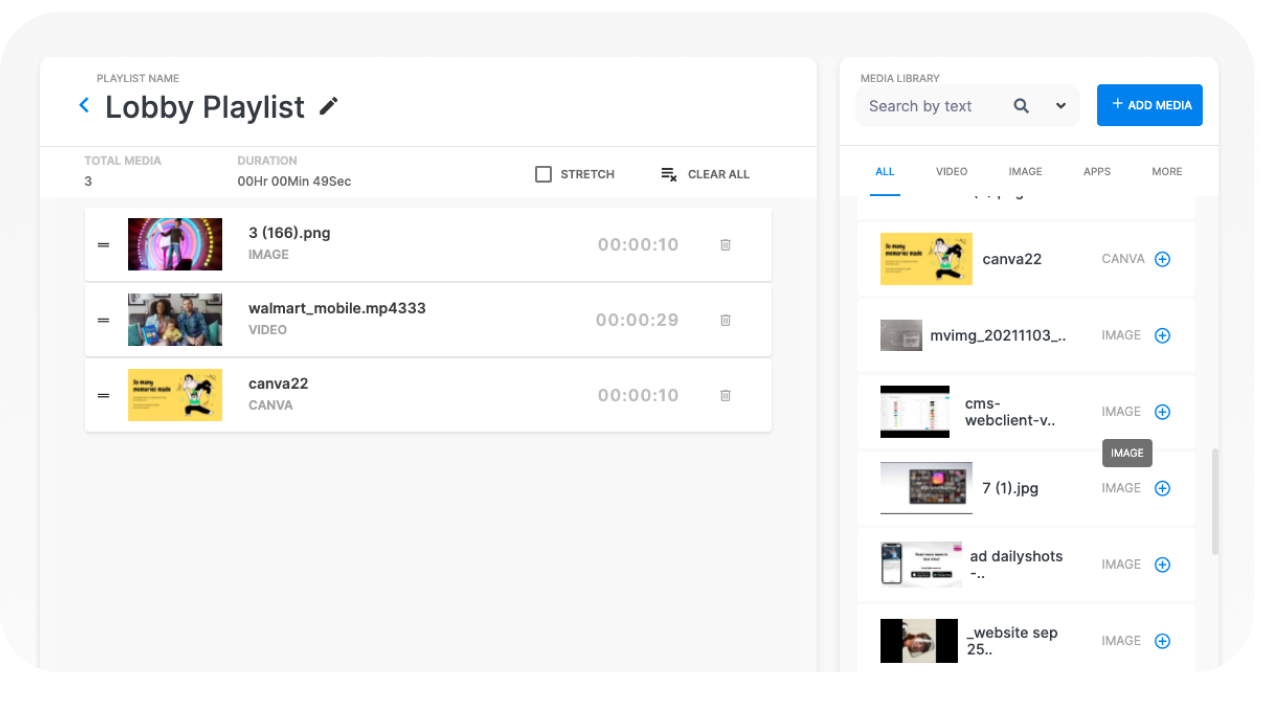Expand search filter dropdown chevron
This screenshot has width=1279, height=702.
click(x=1060, y=106)
